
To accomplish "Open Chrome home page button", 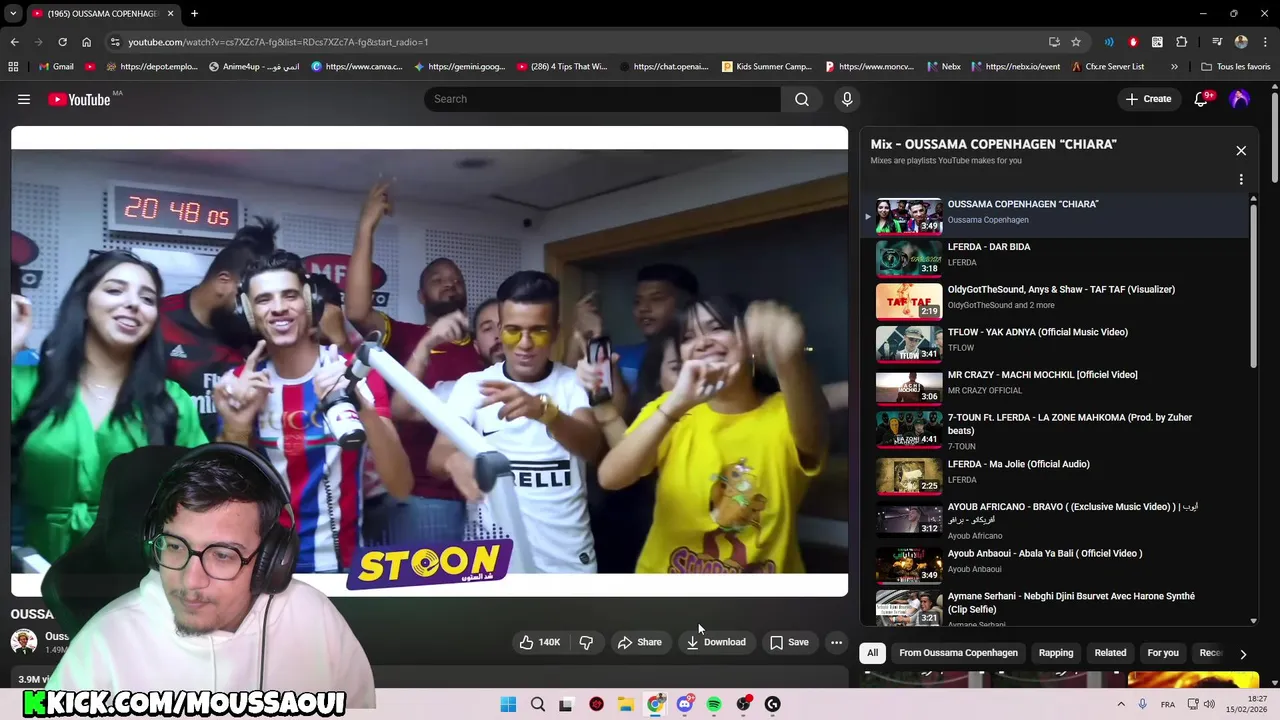I will (86, 42).
